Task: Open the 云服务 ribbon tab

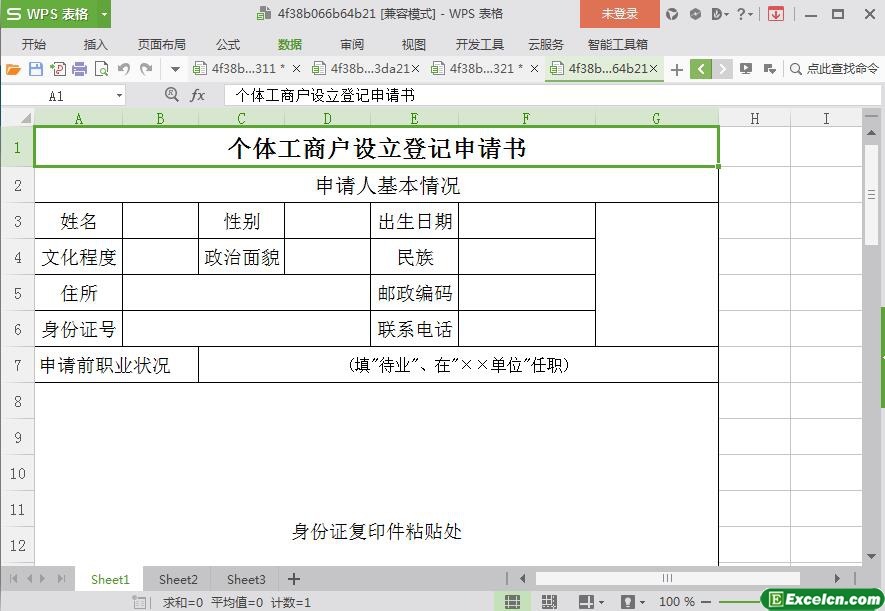Action: point(546,45)
